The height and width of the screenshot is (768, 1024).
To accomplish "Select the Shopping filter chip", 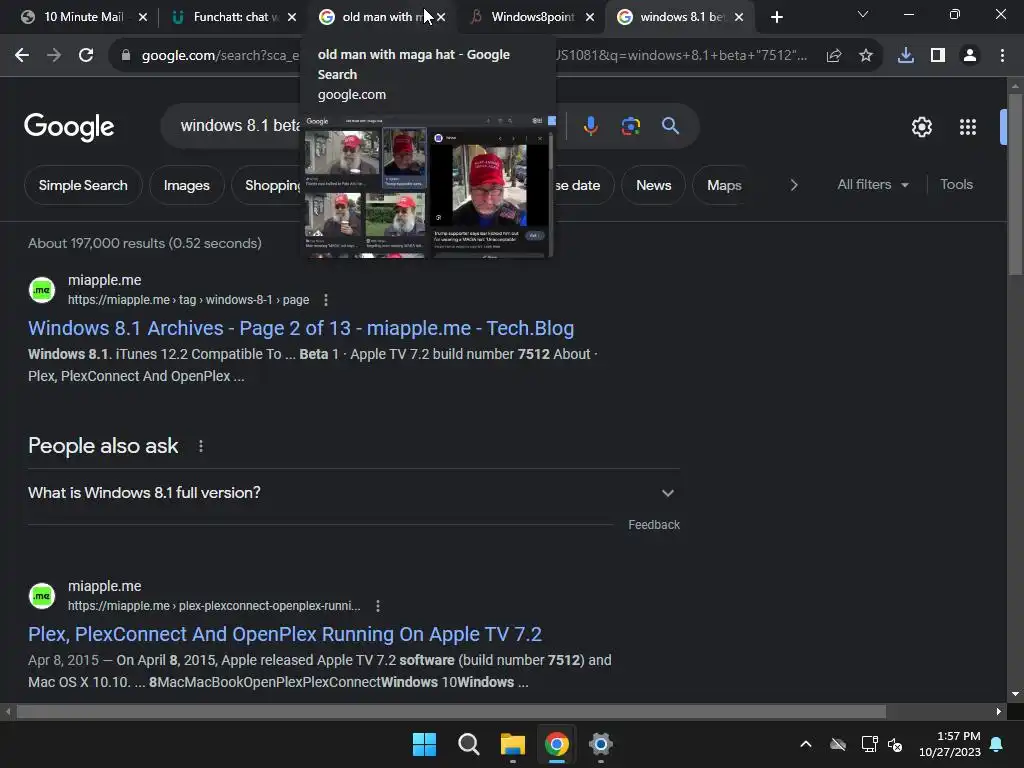I will click(268, 185).
